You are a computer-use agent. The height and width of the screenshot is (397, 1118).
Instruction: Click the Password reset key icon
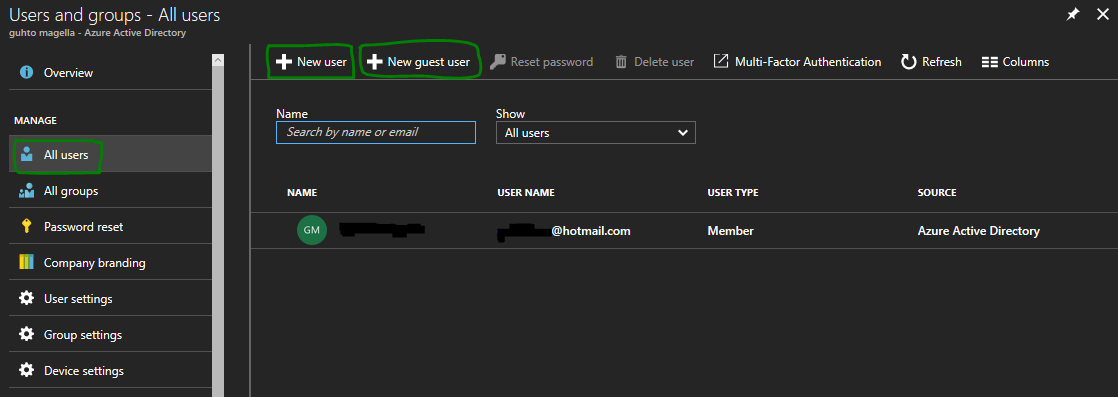[x=26, y=227]
